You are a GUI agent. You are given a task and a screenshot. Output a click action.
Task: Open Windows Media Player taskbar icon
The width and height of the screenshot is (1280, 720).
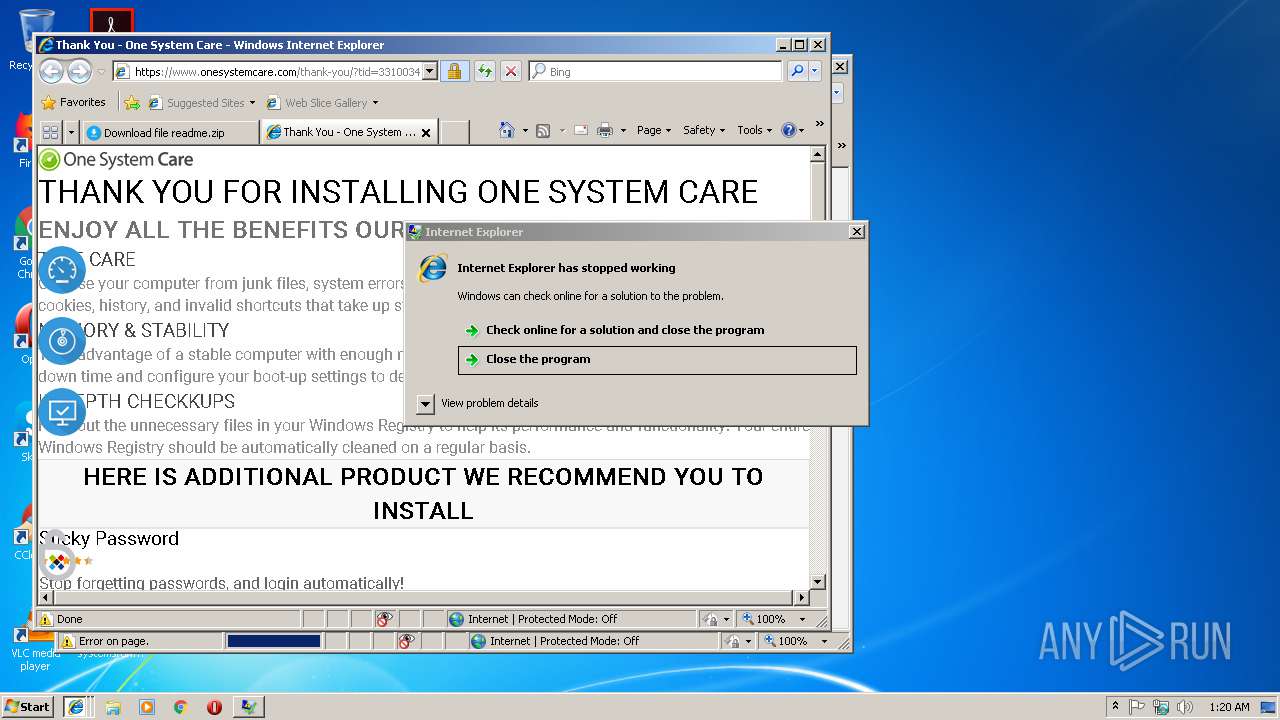pos(147,706)
